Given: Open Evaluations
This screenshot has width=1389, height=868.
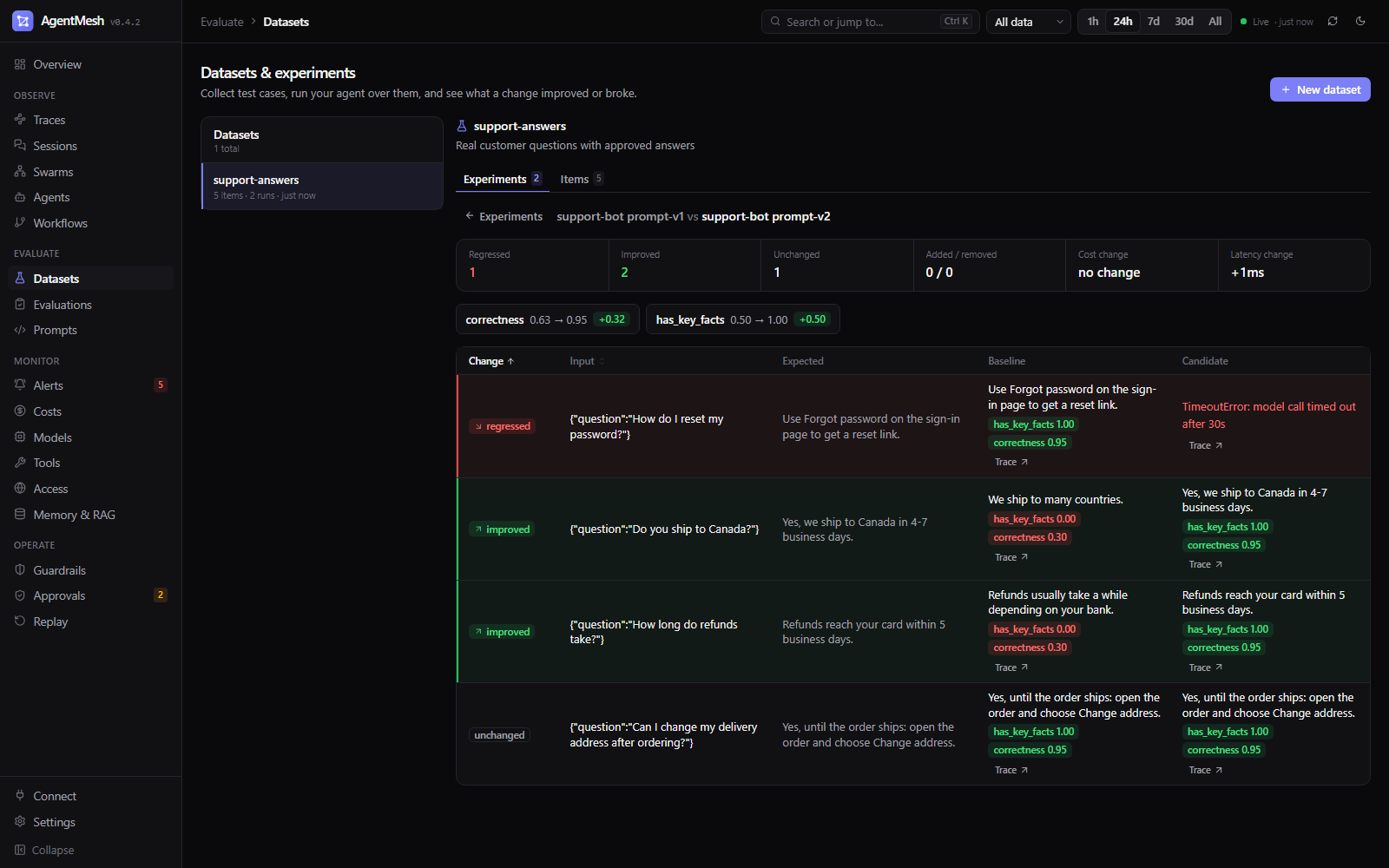Looking at the screenshot, I should coord(90,305).
